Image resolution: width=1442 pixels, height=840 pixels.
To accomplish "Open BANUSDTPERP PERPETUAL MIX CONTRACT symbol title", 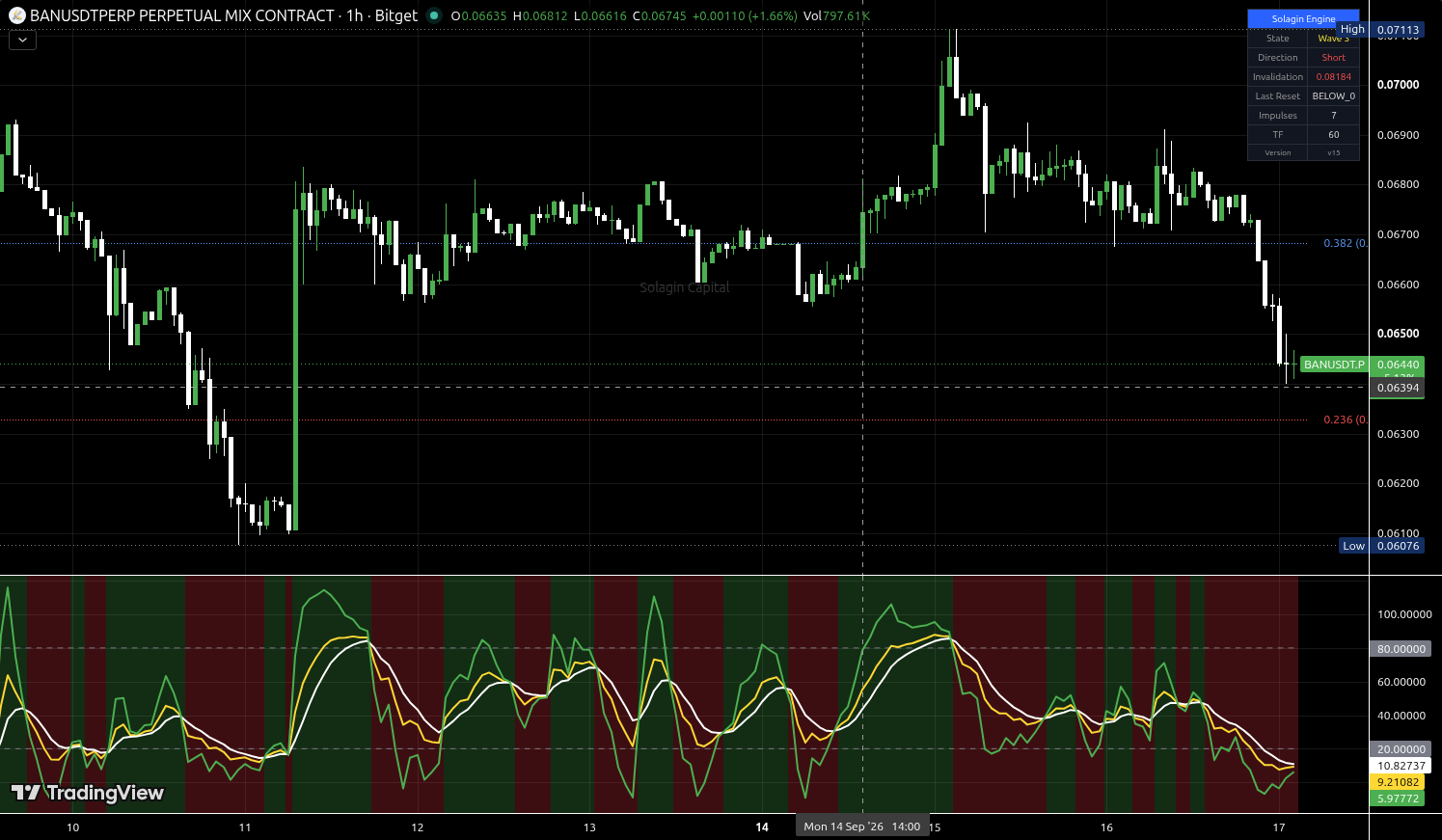I will (x=224, y=15).
